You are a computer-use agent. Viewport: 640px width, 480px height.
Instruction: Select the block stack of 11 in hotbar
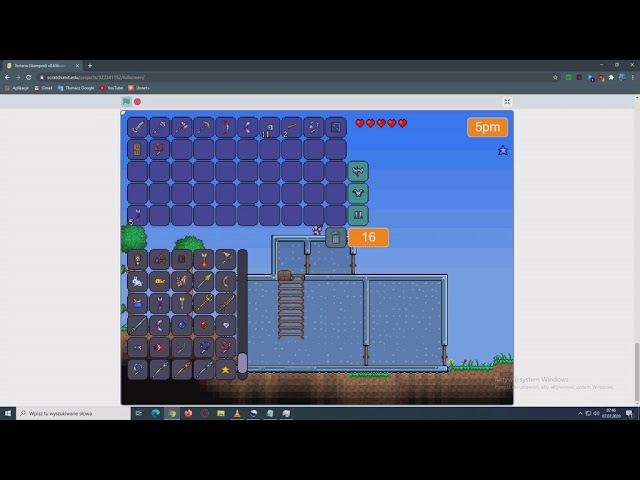(x=269, y=127)
